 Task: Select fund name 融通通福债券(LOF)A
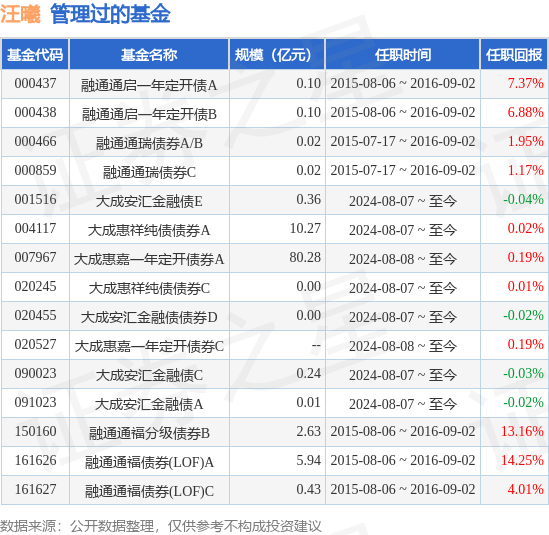tap(149, 463)
